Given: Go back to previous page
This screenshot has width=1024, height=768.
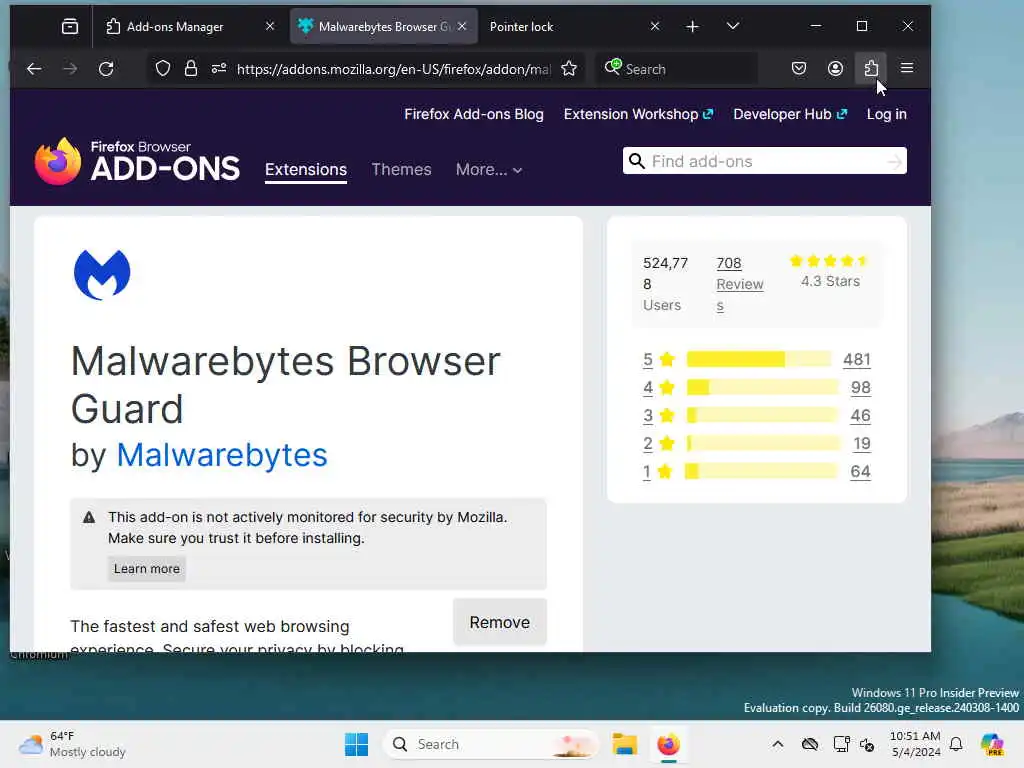Looking at the screenshot, I should [x=34, y=69].
